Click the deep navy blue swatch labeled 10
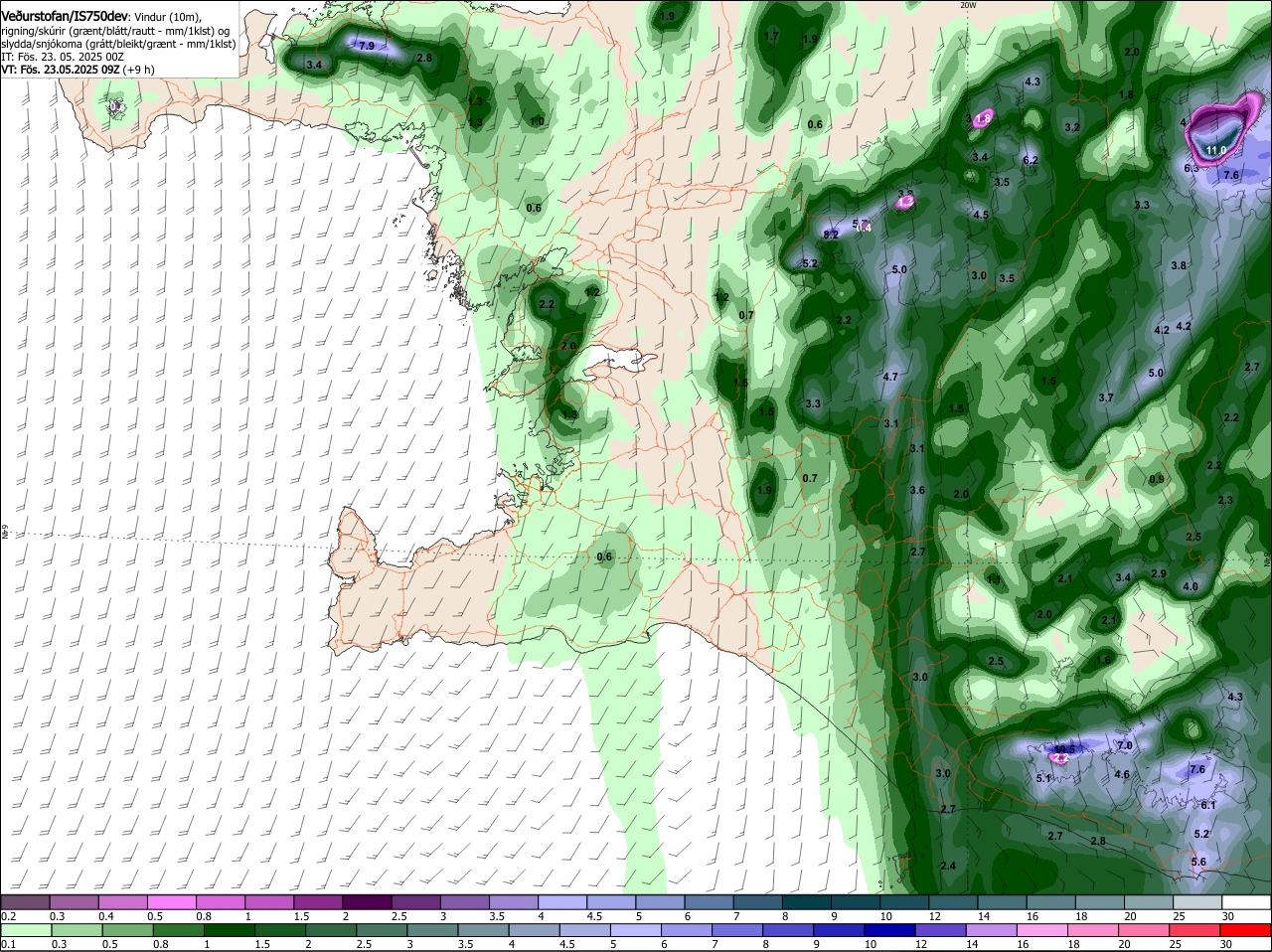The width and height of the screenshot is (1272, 952). coord(889,931)
